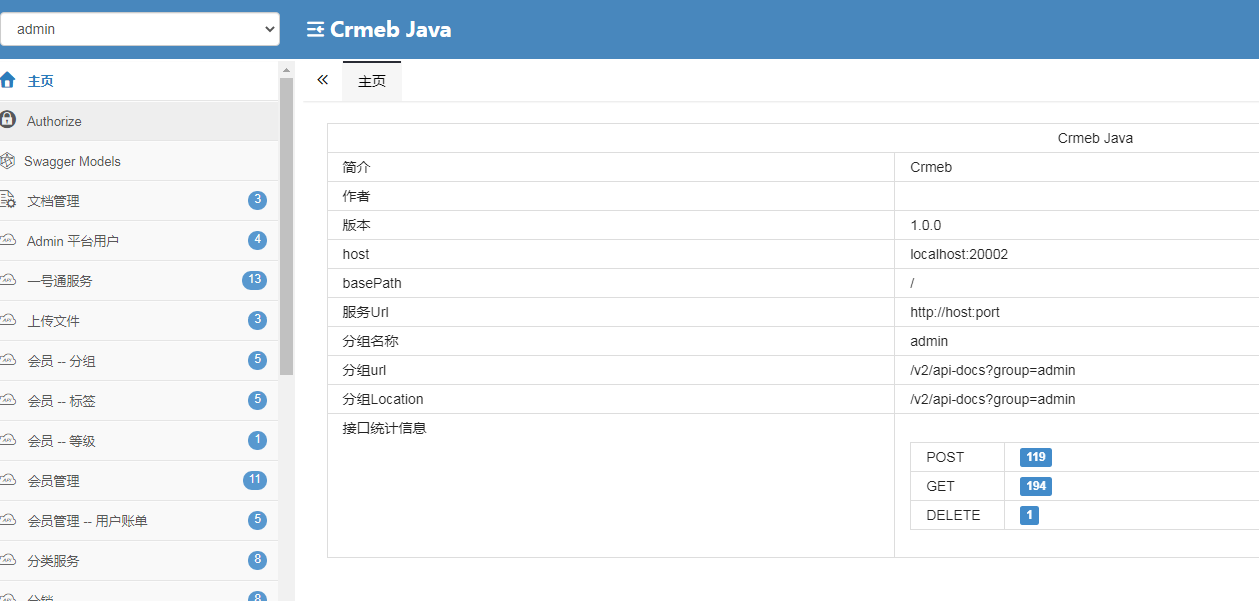This screenshot has width=1259, height=601.
Task: Click sidebar scrollbar up arrow
Action: 287,70
